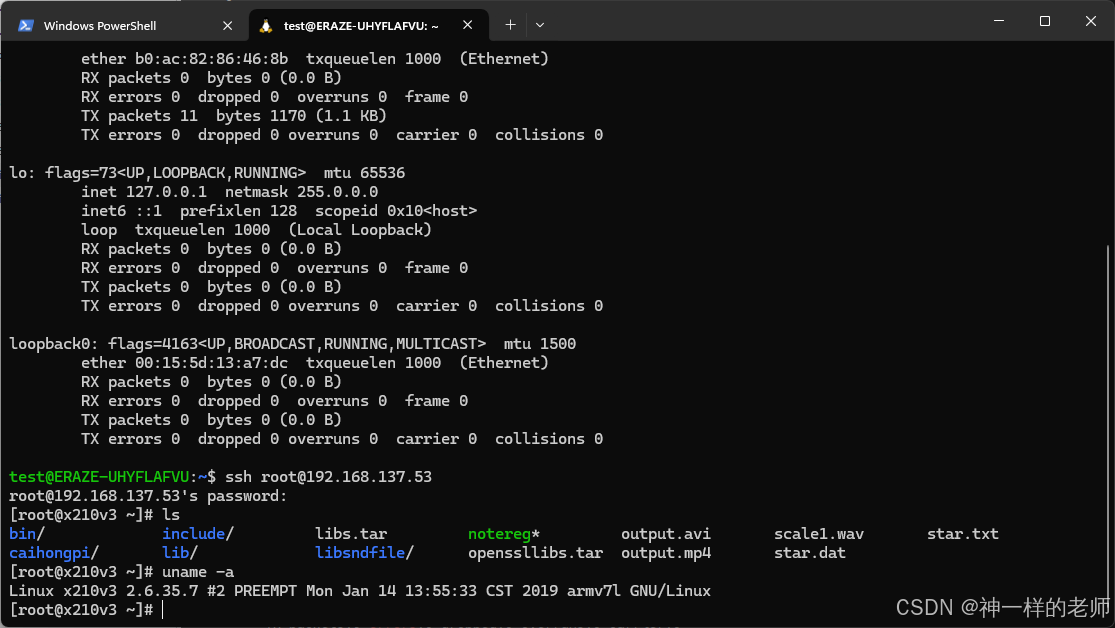Click the last empty '[root@x210v3 ~]#' prompt
The image size is (1115, 628).
coord(81,610)
